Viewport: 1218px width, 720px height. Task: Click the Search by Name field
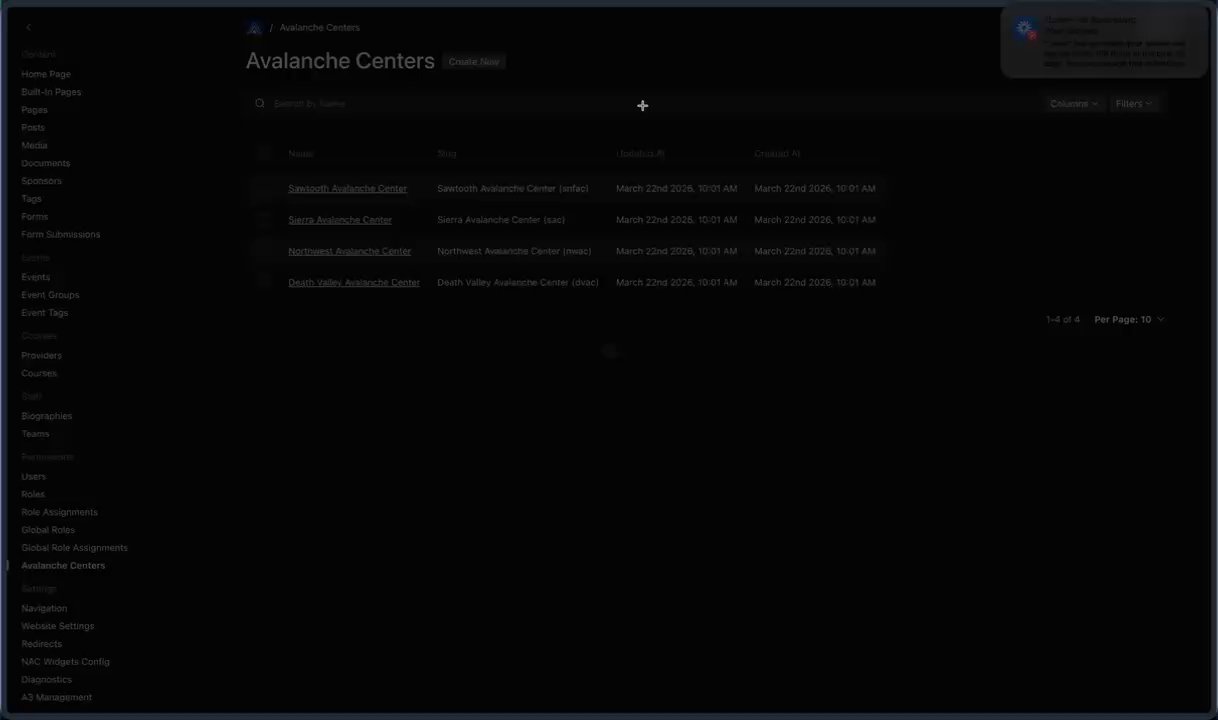(640, 103)
